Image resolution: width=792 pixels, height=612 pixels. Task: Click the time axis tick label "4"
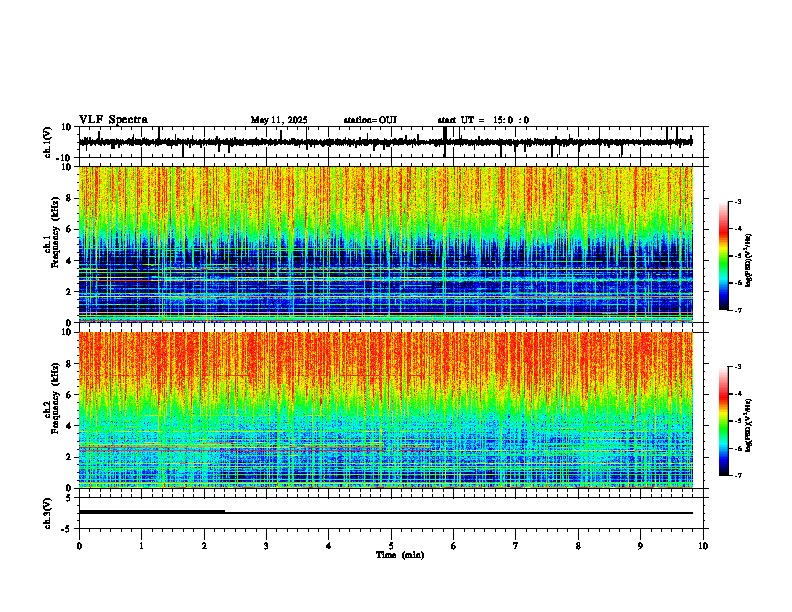pyautogui.click(x=328, y=546)
